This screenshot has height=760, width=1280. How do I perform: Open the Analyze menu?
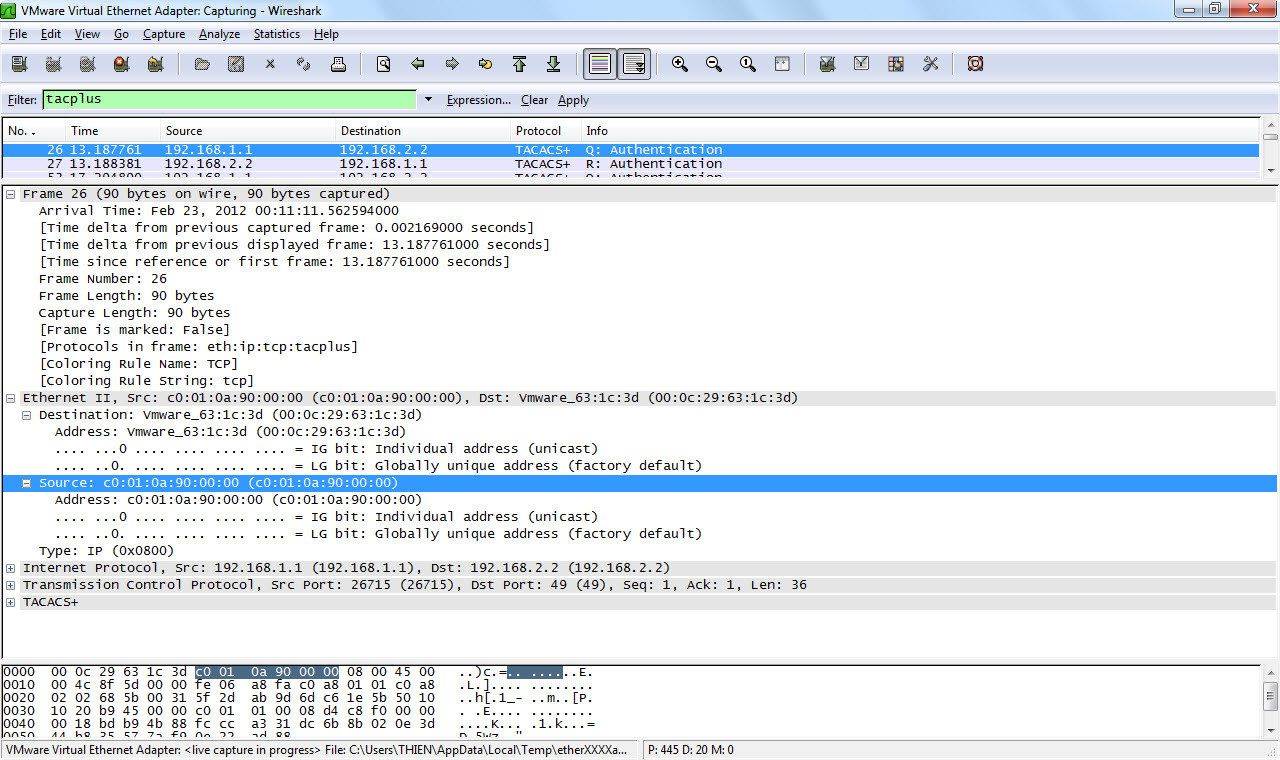pos(219,34)
